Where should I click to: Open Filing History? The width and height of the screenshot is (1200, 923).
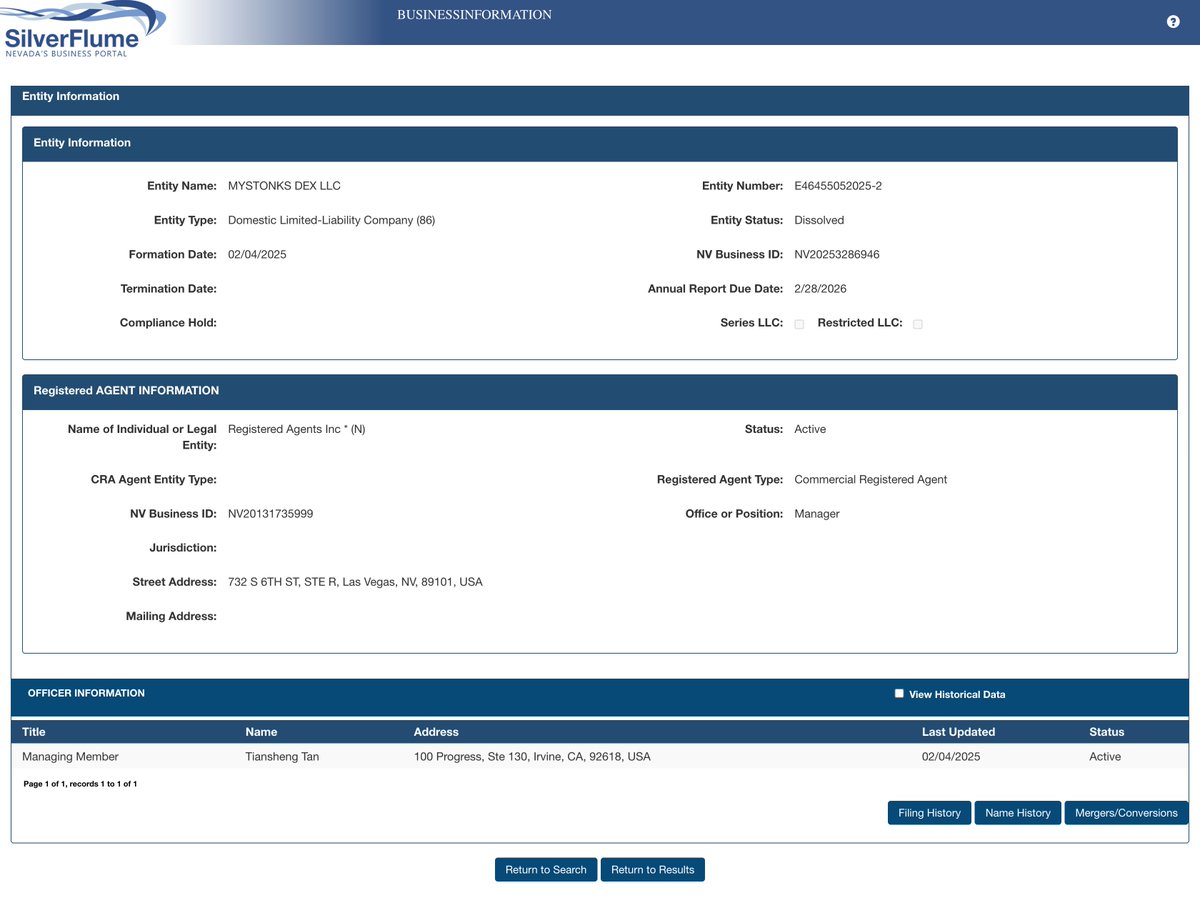tap(929, 813)
